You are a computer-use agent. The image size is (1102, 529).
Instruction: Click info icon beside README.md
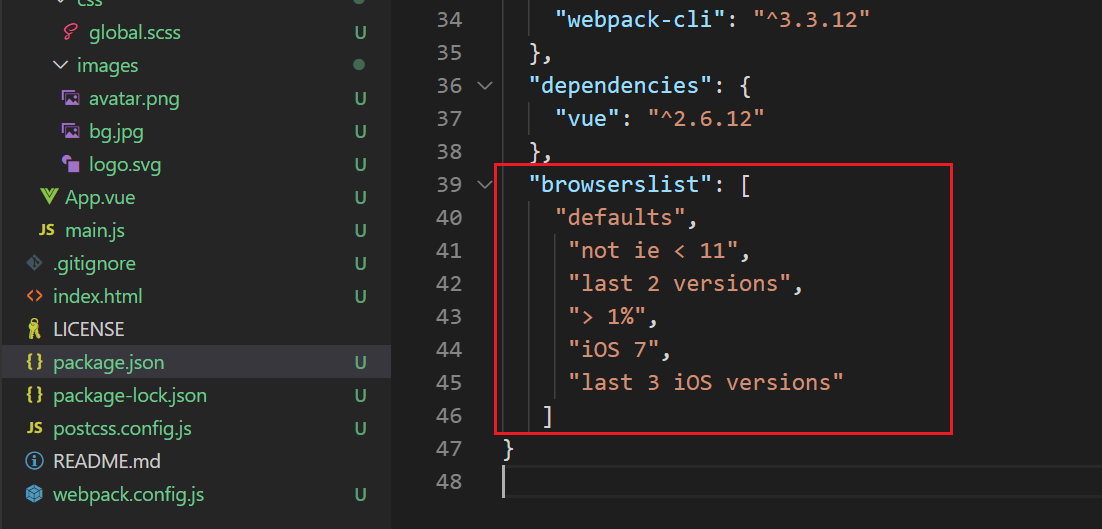coord(34,462)
